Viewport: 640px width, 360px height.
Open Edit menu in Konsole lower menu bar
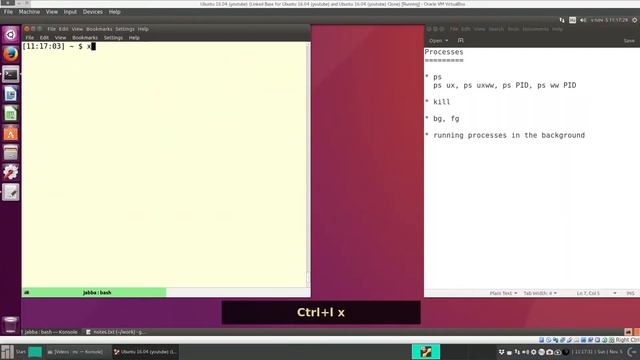tap(44, 38)
